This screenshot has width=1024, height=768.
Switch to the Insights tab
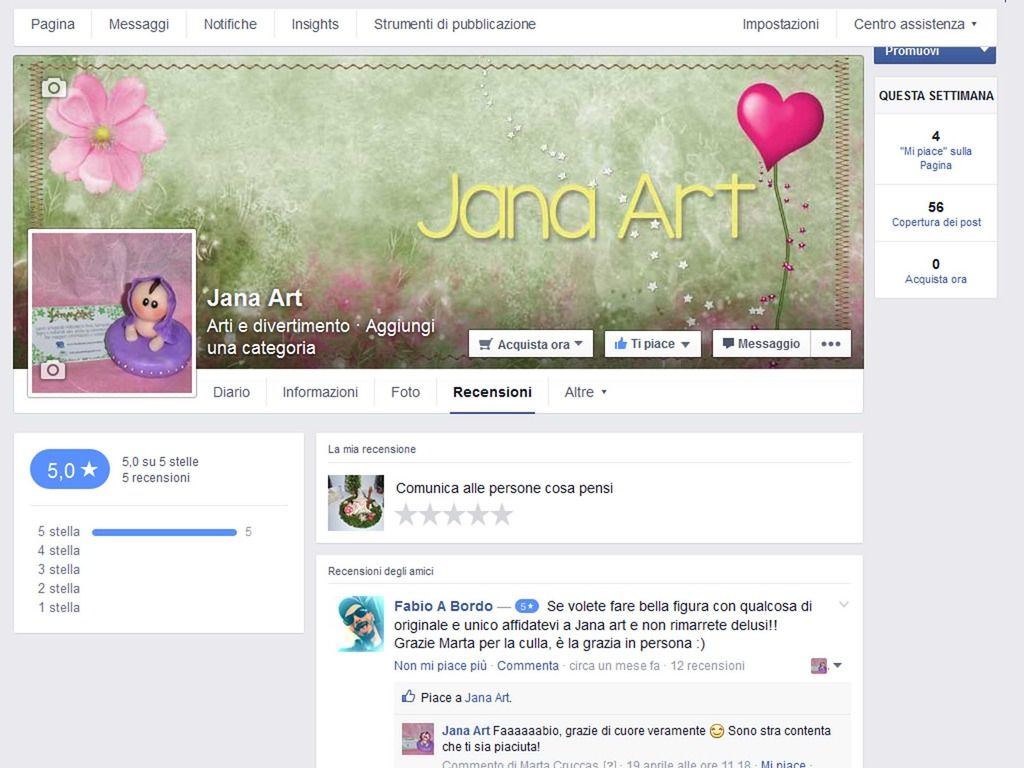(315, 24)
